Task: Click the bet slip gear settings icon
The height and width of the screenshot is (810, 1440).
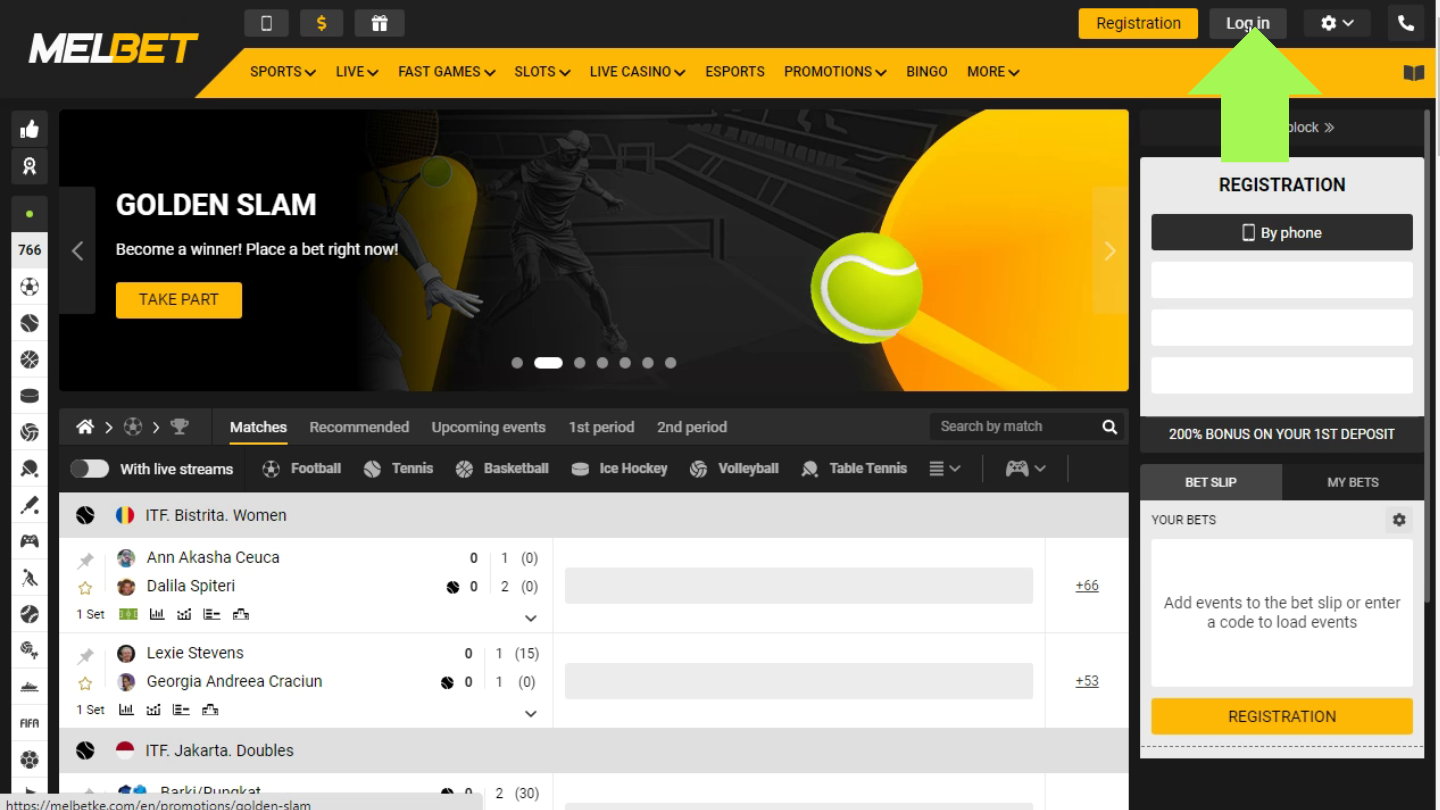Action: [1399, 520]
